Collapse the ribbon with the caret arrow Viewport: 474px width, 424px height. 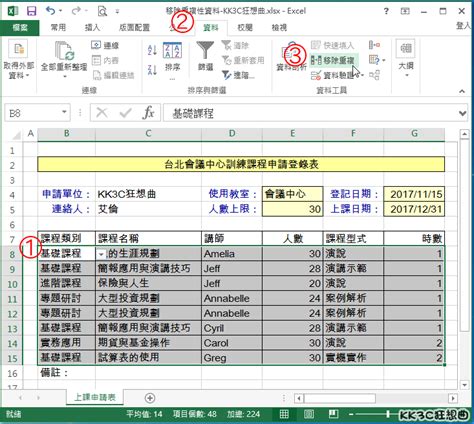[462, 91]
